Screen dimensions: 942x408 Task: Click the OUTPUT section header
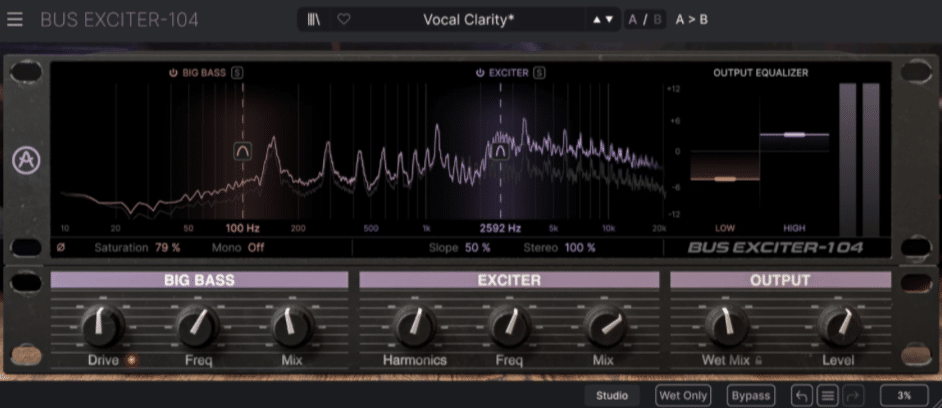click(x=780, y=280)
